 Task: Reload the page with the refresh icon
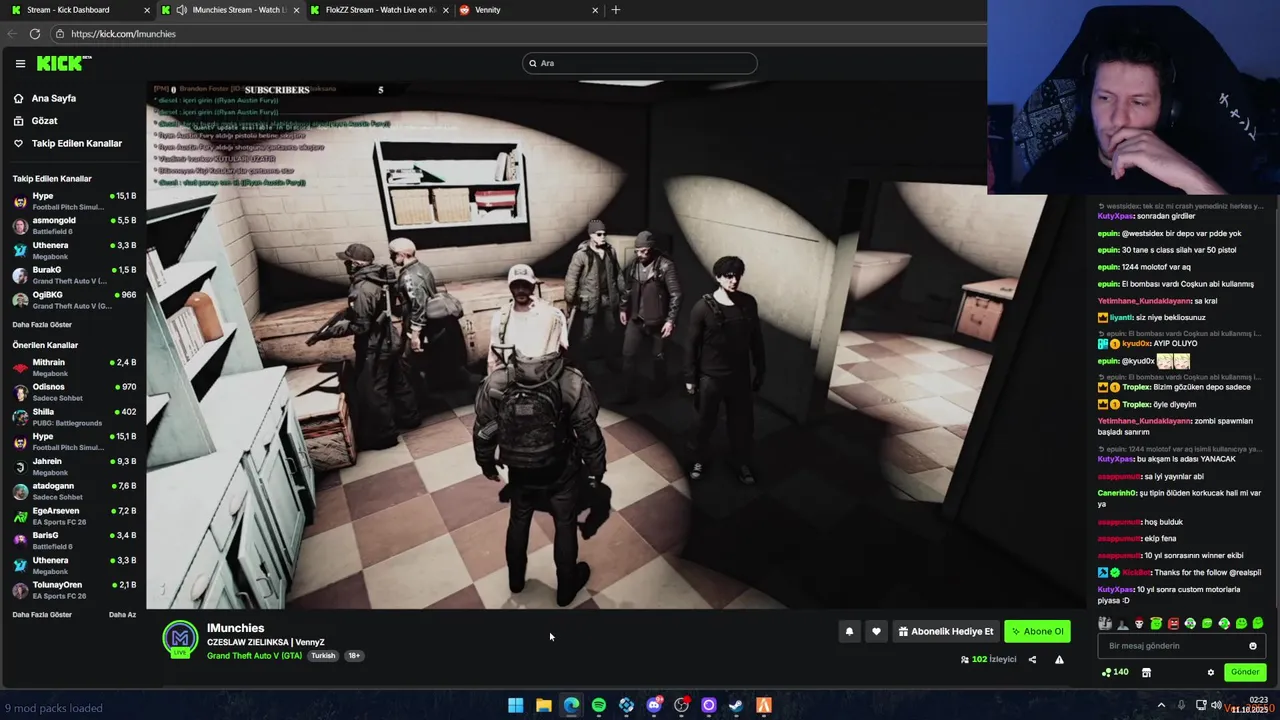point(35,33)
